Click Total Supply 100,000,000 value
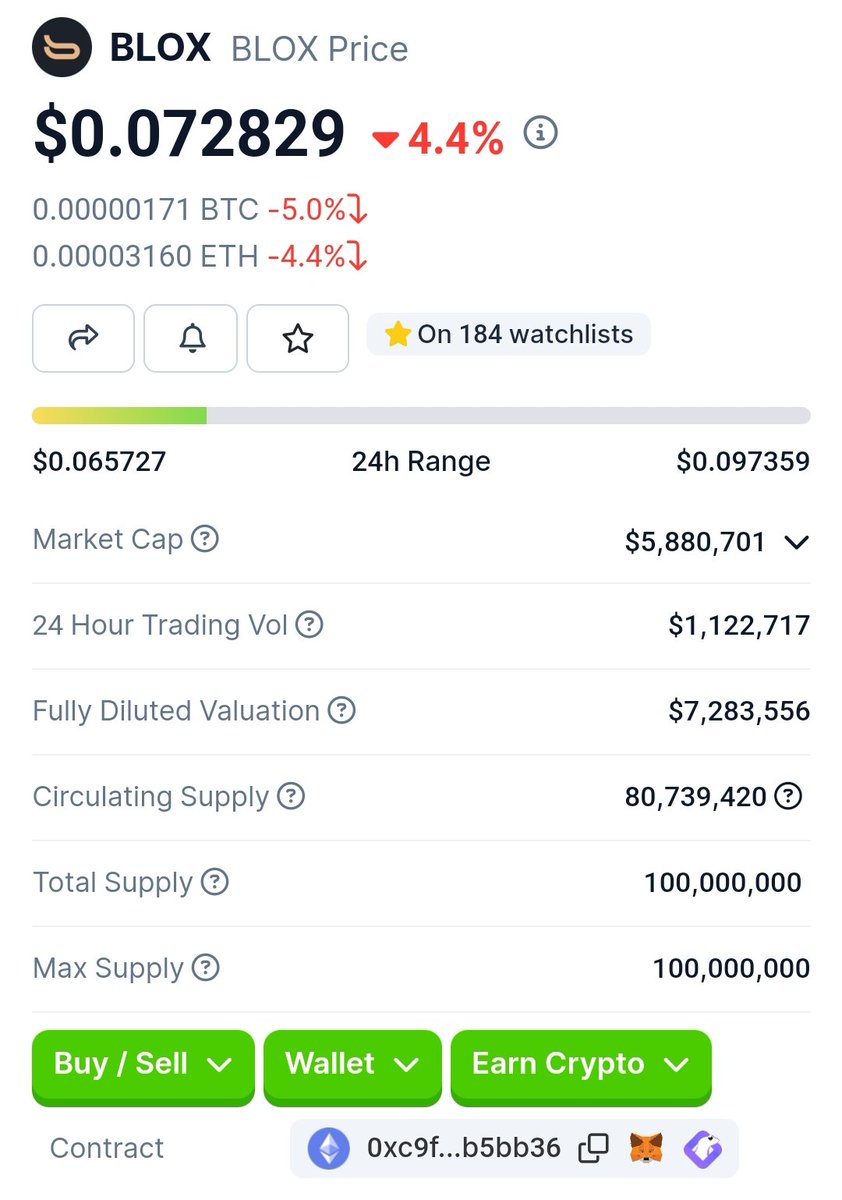This screenshot has height=1200, width=842. coord(723,883)
